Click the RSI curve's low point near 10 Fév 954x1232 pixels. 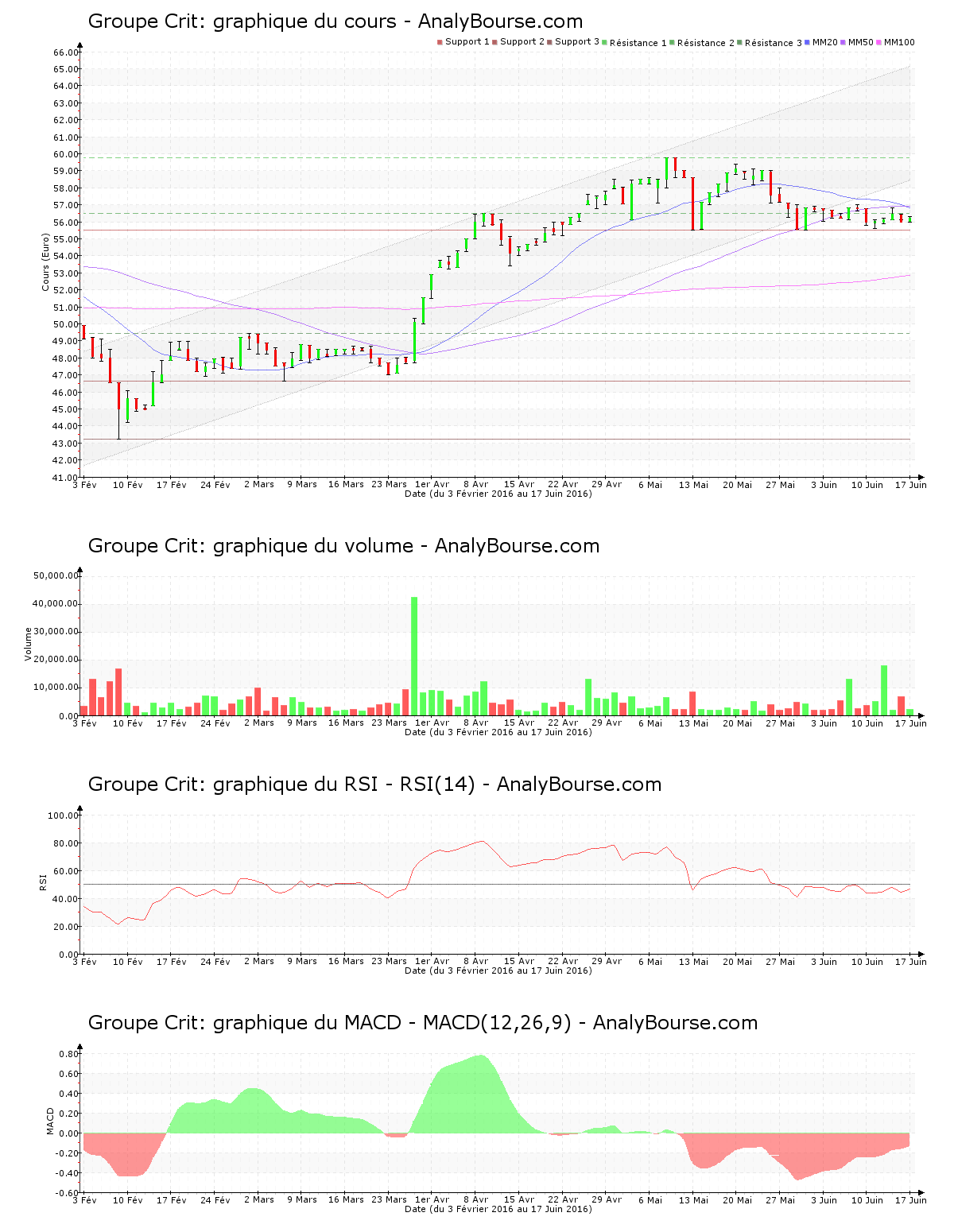pyautogui.click(x=118, y=924)
